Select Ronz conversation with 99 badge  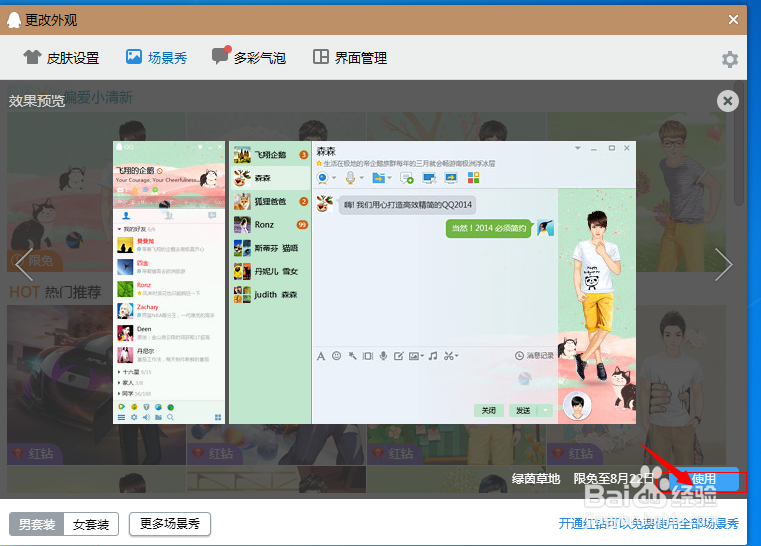[270, 225]
